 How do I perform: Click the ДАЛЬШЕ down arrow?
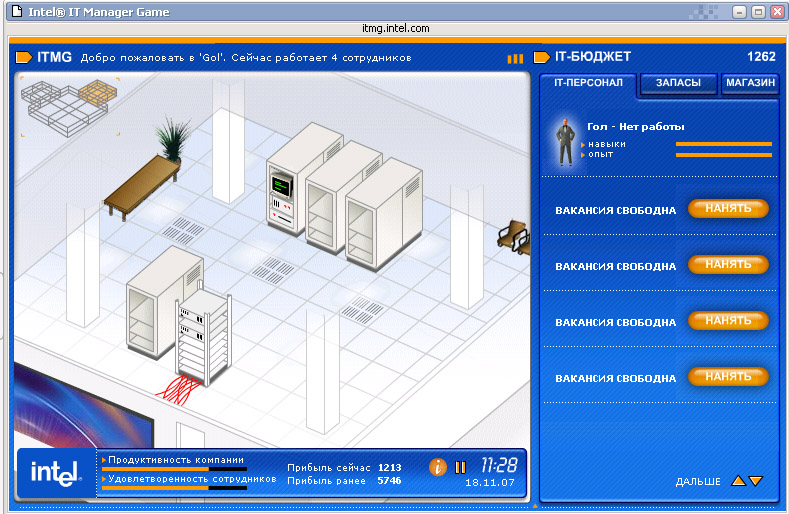click(756, 481)
